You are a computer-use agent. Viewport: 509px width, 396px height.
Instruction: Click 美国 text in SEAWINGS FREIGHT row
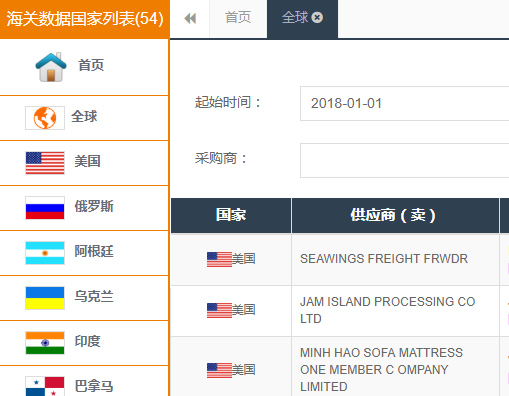pyautogui.click(x=244, y=259)
